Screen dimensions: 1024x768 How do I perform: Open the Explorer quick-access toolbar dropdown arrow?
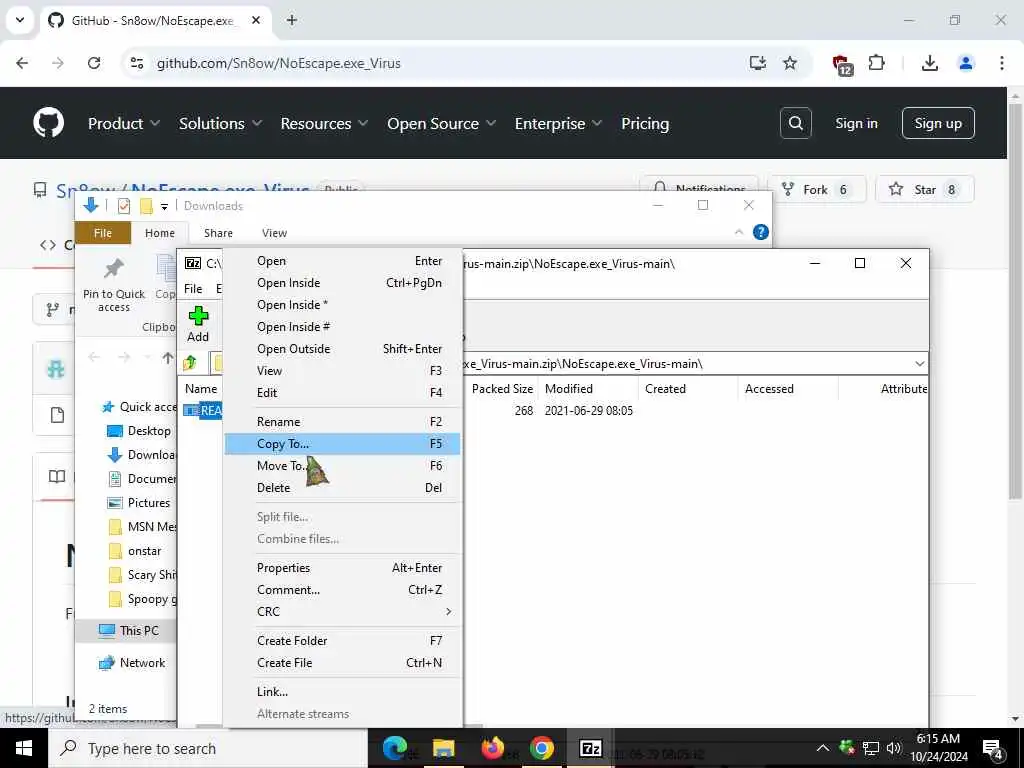164,206
